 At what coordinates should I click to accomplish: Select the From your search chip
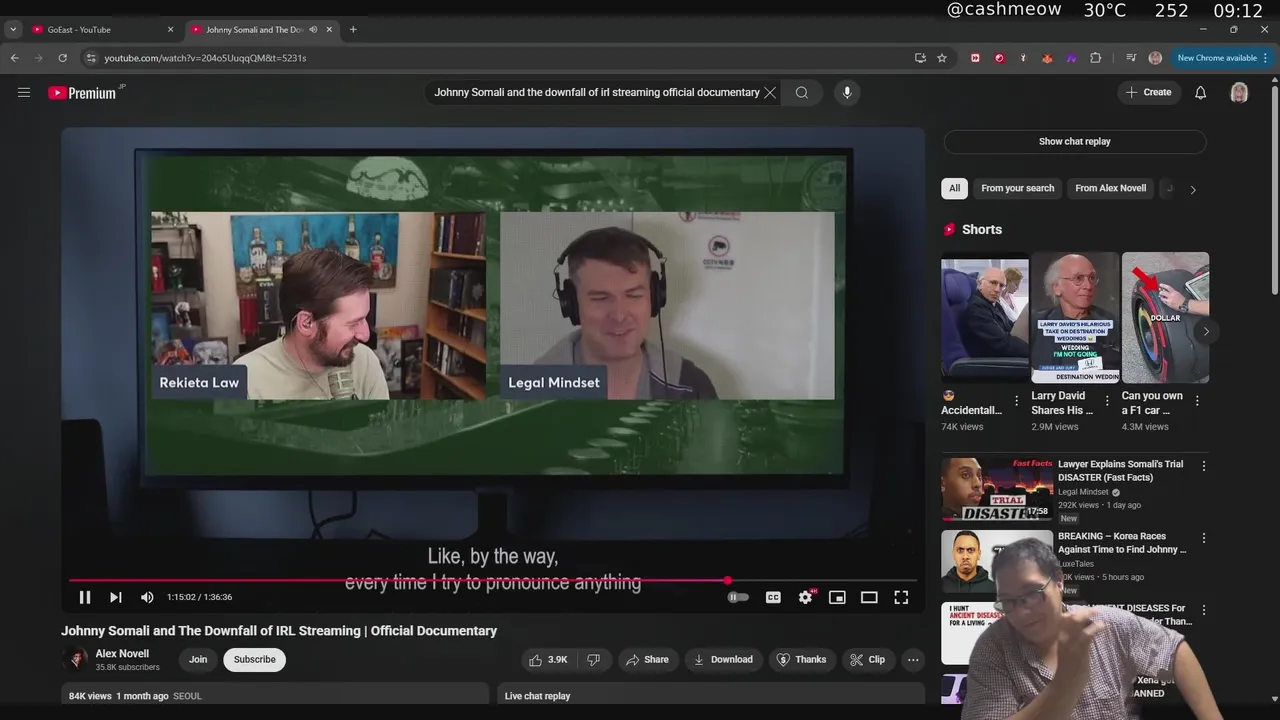1018,188
